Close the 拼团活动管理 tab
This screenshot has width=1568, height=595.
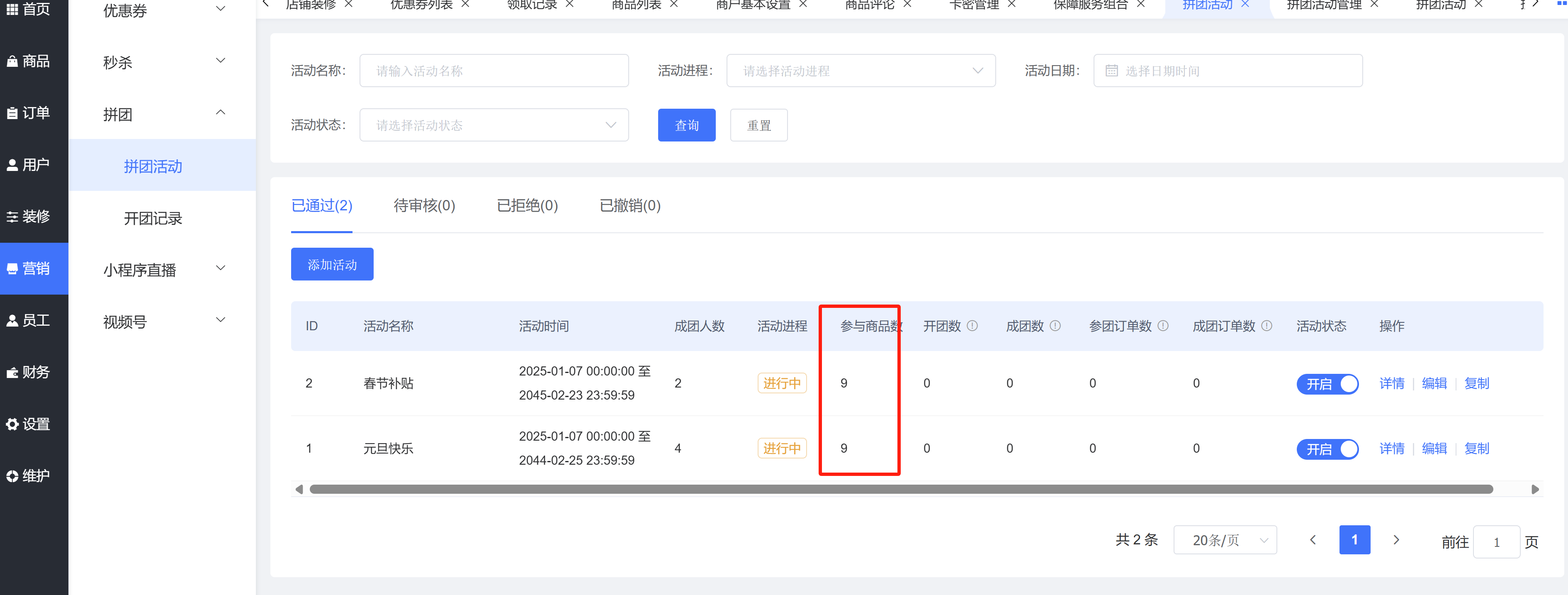1374,4
